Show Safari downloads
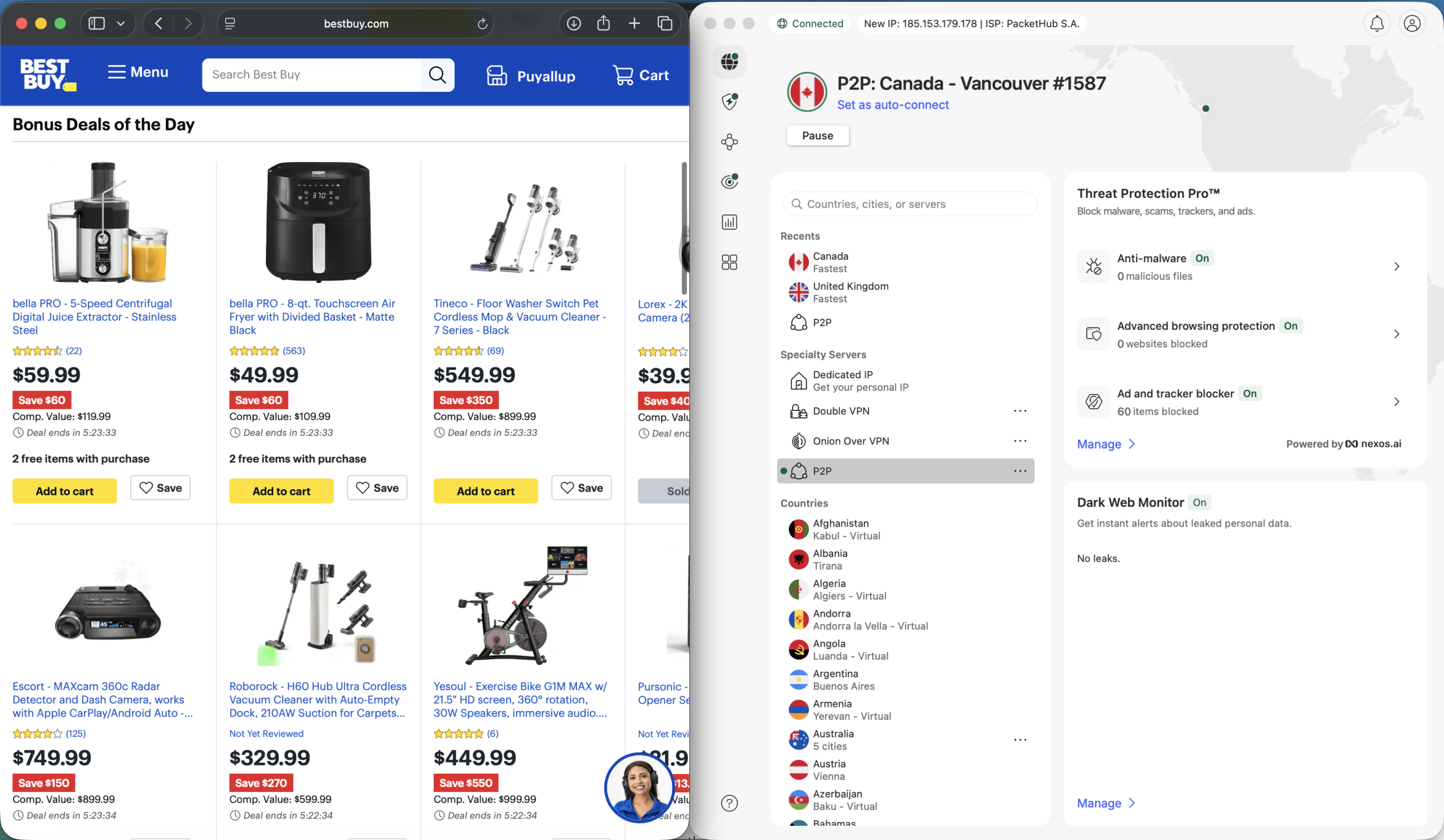 [x=574, y=24]
